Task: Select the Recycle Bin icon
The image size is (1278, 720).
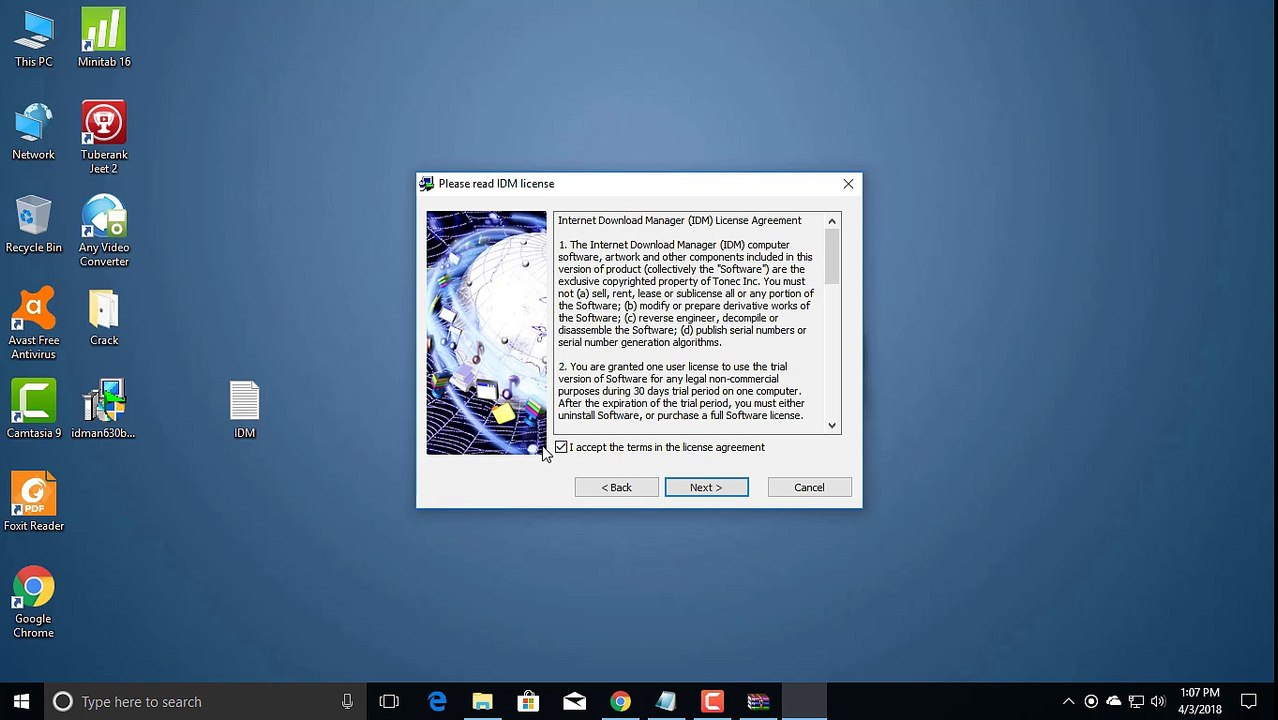Action: [x=33, y=224]
